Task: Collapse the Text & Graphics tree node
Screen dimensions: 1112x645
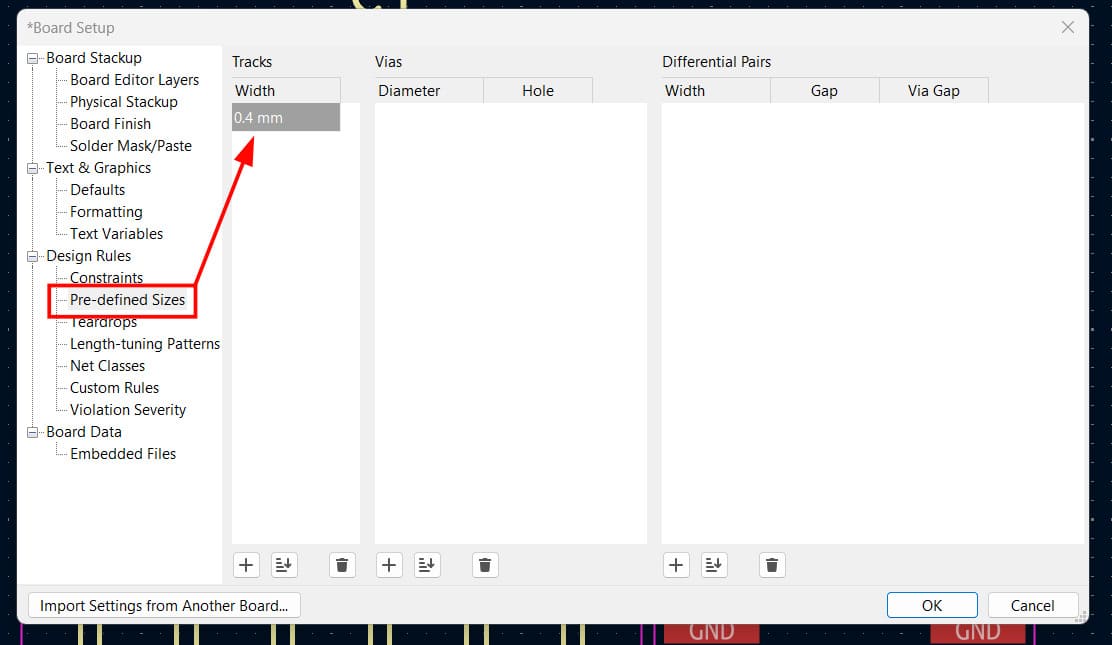Action: click(33, 168)
